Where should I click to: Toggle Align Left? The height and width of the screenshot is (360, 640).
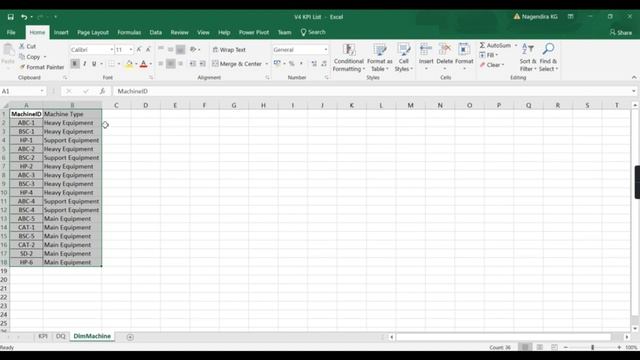pos(161,64)
